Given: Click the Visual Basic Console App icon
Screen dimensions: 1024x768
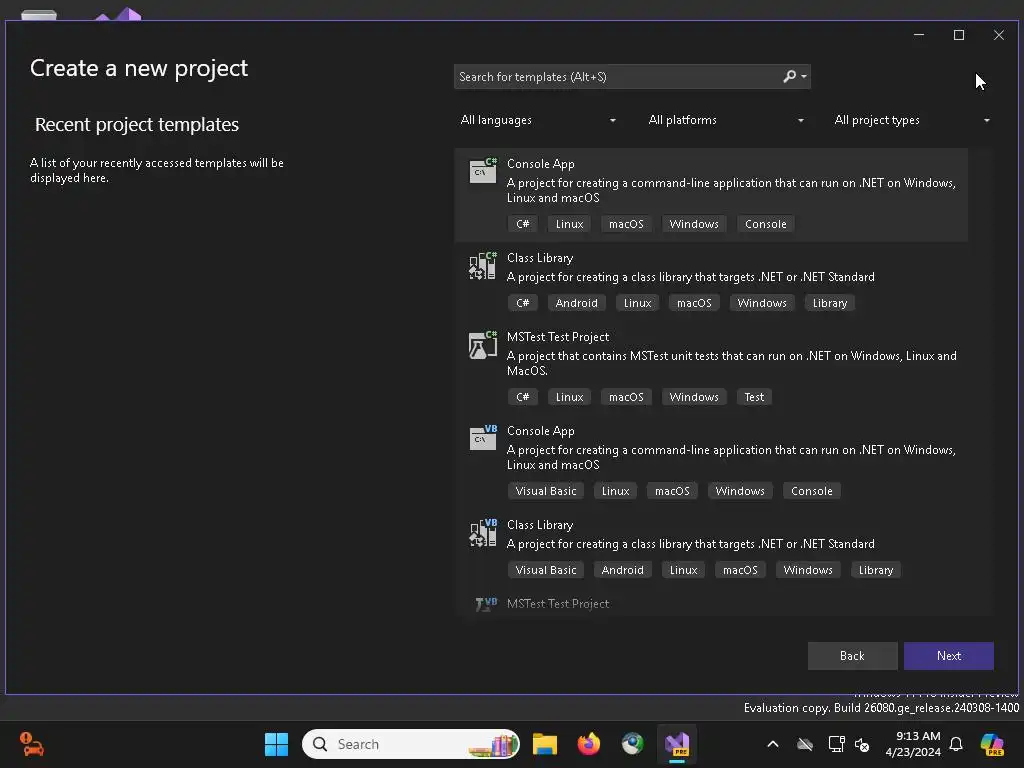Looking at the screenshot, I should pos(483,438).
